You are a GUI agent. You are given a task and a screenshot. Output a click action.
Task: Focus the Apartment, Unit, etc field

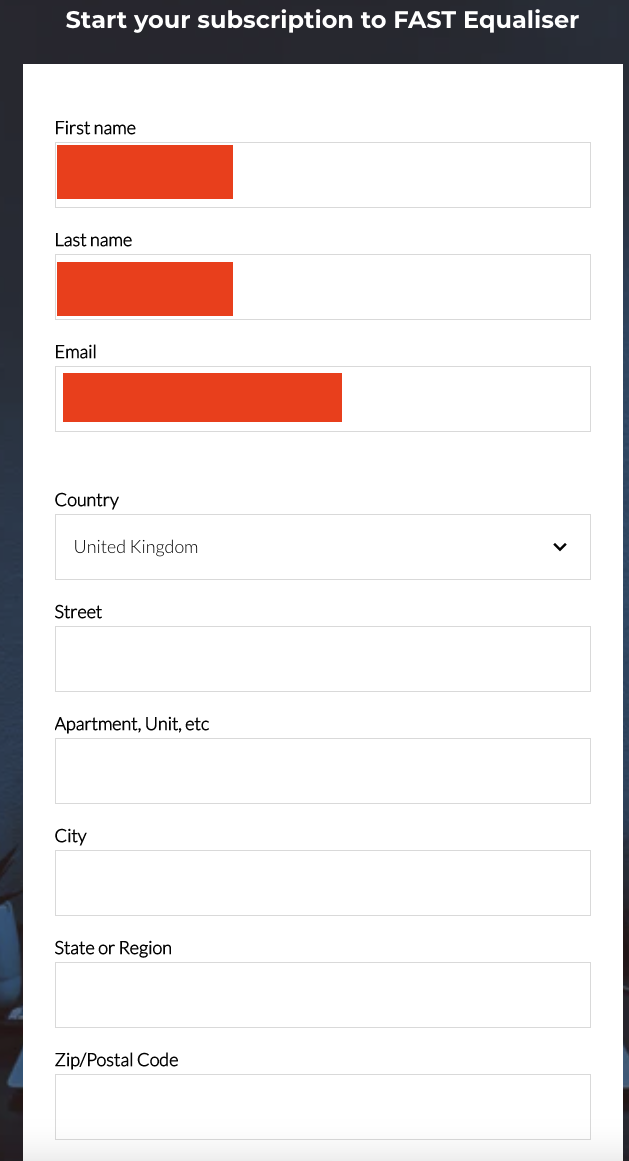point(323,771)
